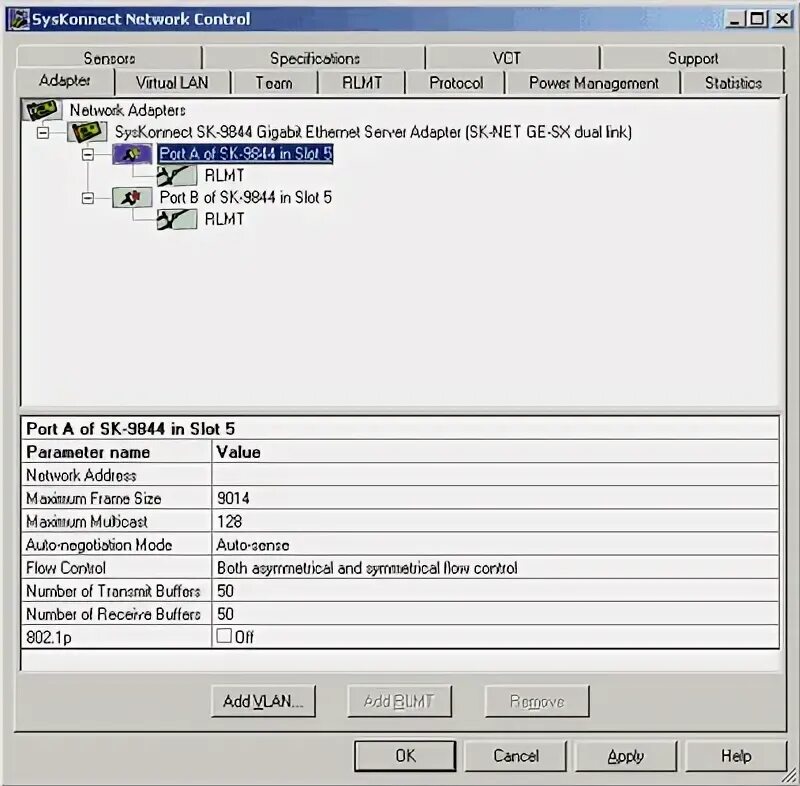This screenshot has height=786, width=800.
Task: Minimize the SysKonnect Network Control window
Action: click(x=735, y=19)
